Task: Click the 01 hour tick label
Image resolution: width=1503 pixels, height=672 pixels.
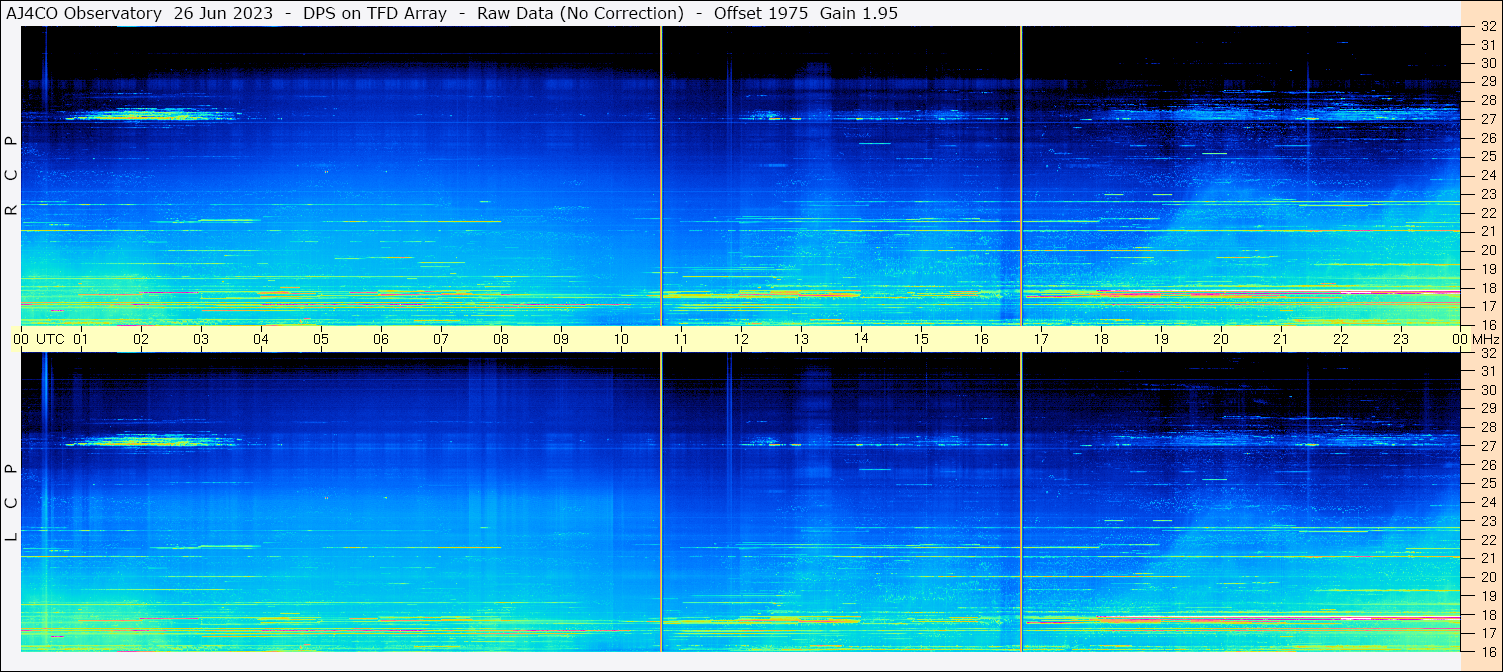Action: pos(81,339)
